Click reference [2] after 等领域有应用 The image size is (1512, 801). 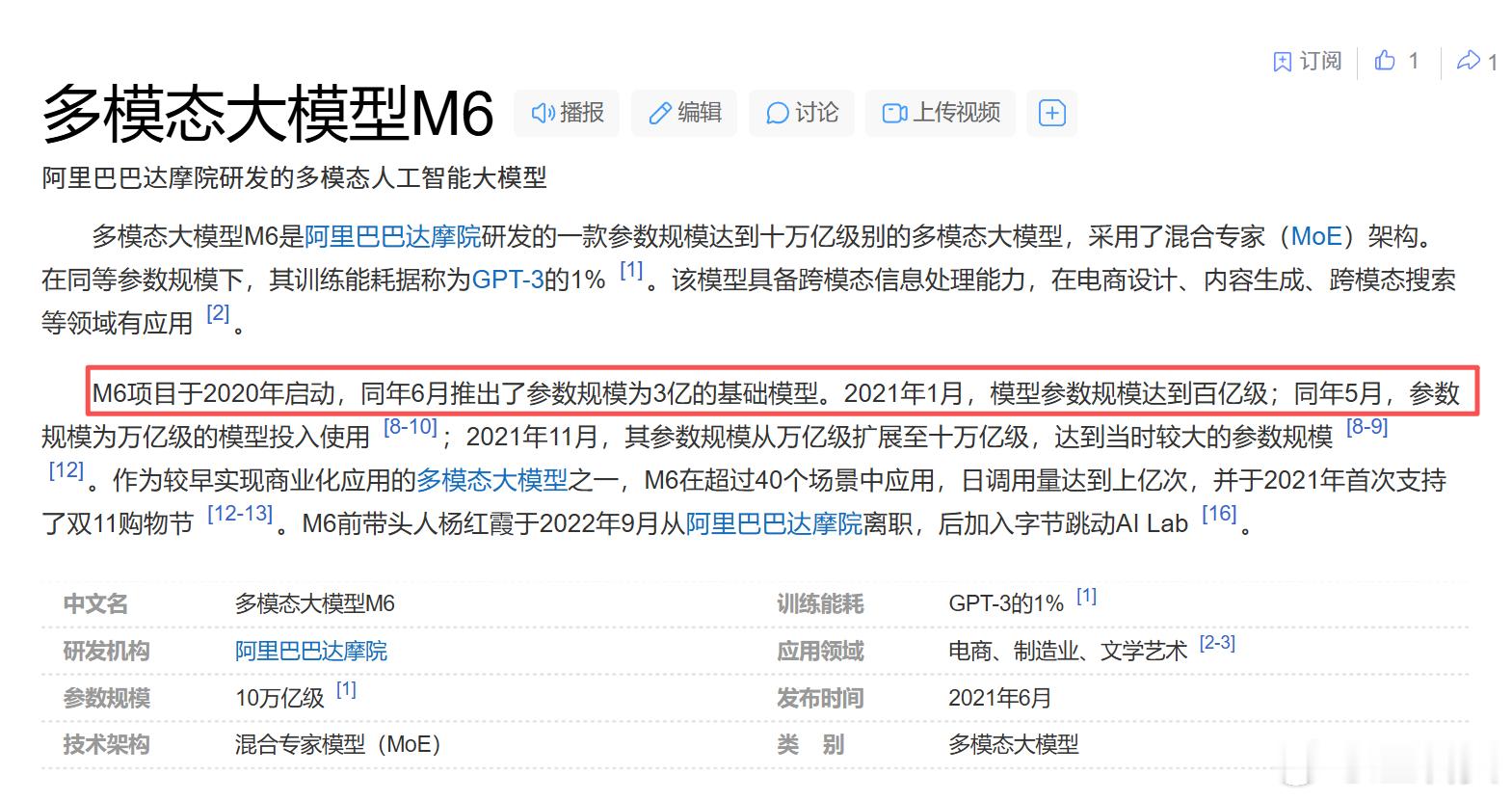(218, 313)
